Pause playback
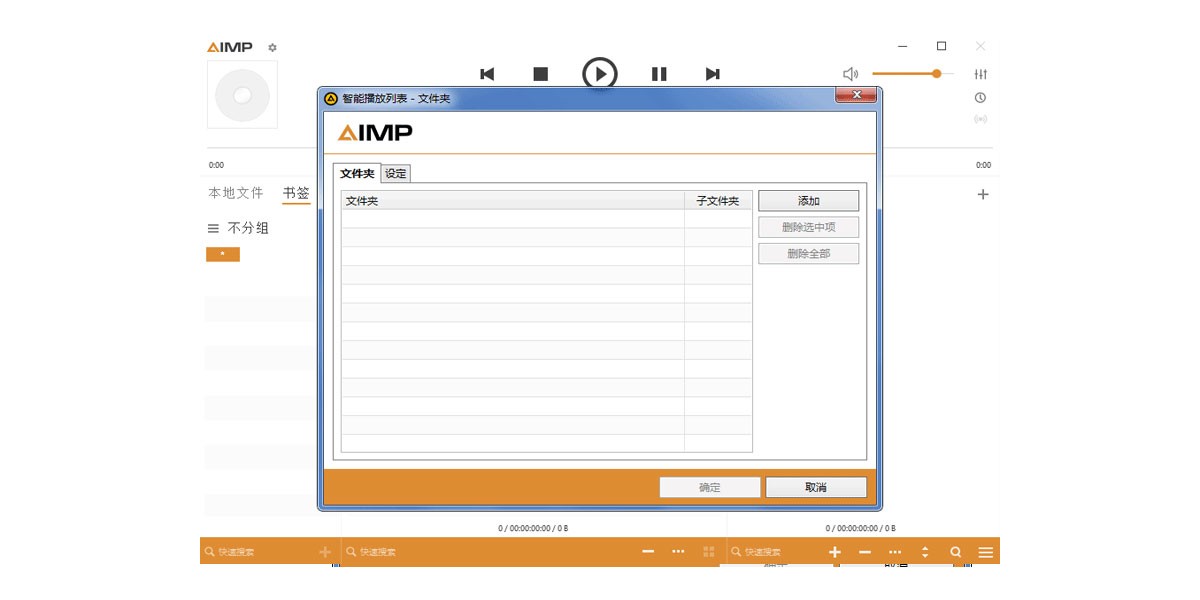 pos(658,73)
